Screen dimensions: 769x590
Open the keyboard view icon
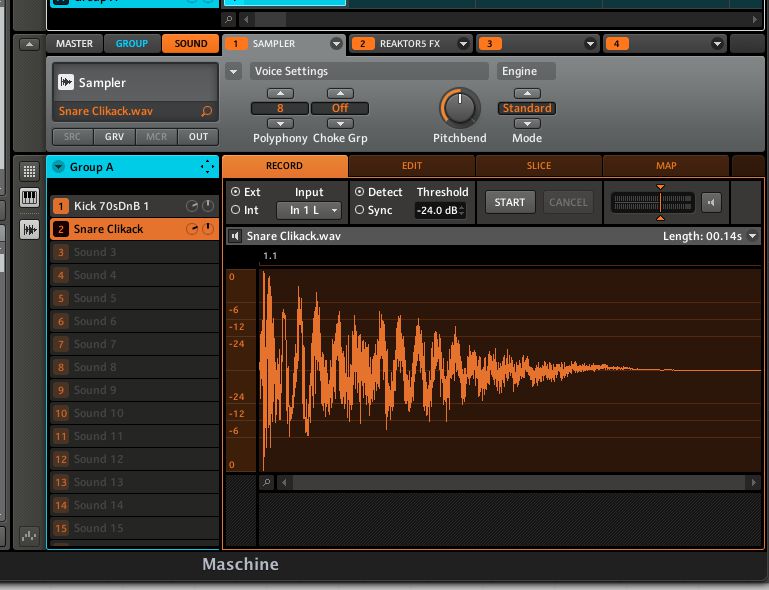coord(29,198)
